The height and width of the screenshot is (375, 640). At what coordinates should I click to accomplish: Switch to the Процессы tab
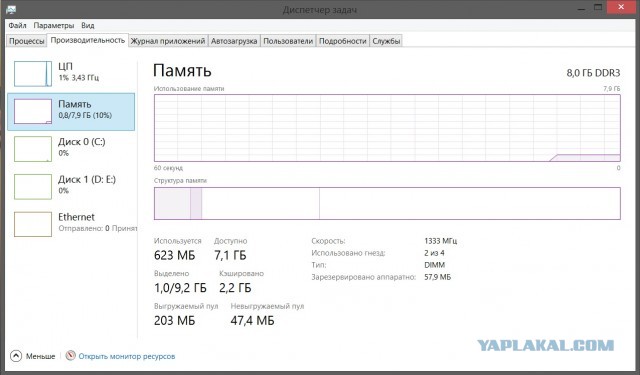point(27,41)
